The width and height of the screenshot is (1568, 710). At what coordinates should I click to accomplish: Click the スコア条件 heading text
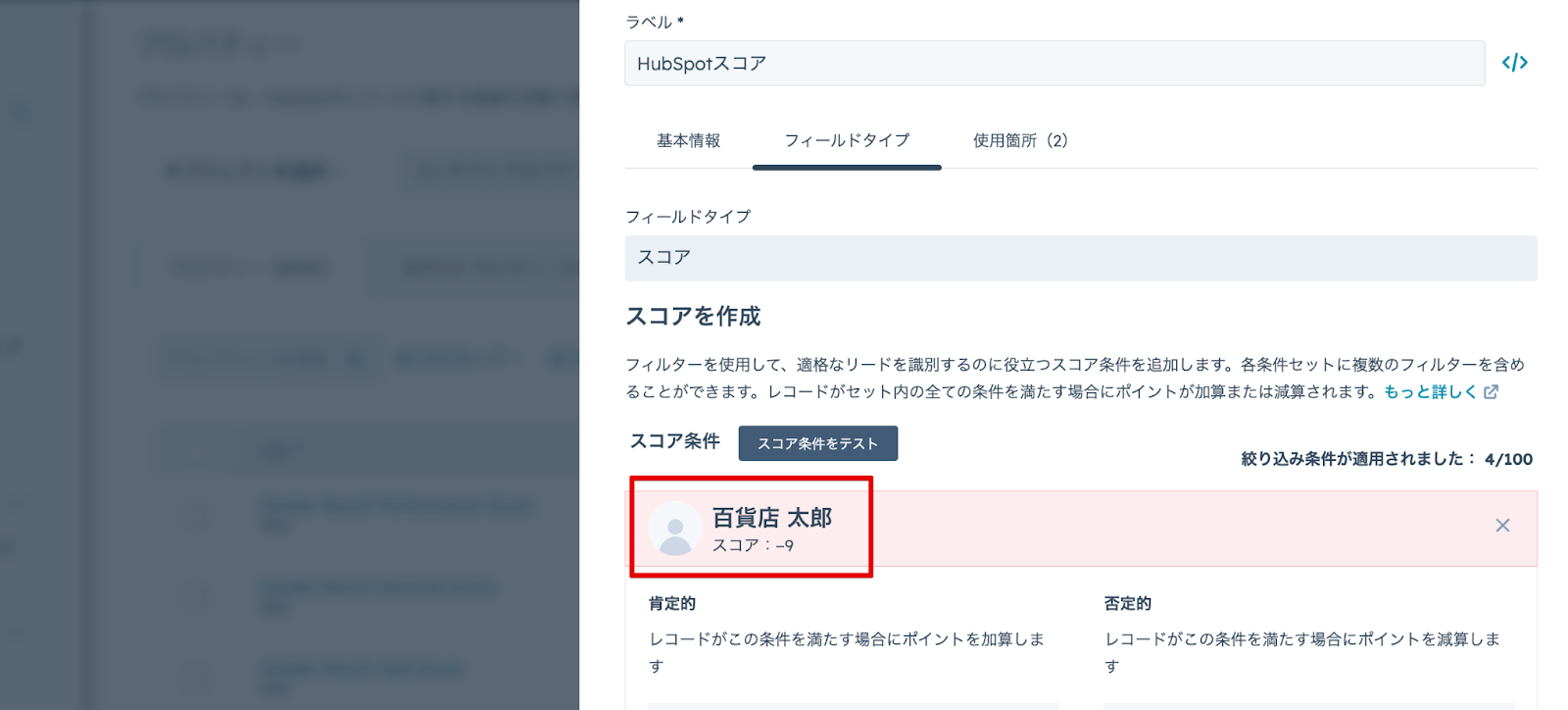[675, 441]
